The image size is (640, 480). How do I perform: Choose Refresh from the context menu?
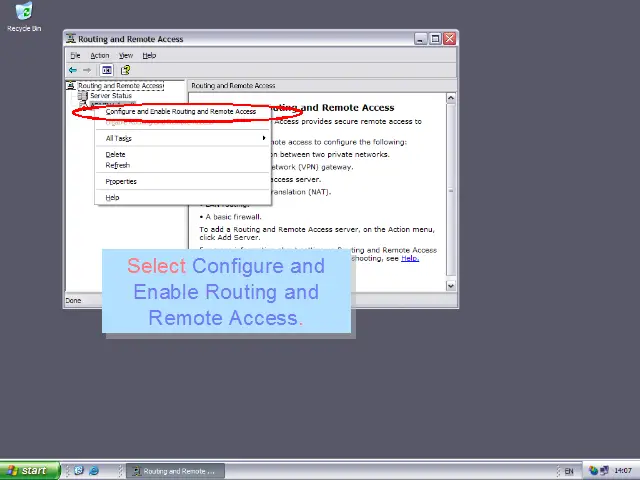coord(118,165)
